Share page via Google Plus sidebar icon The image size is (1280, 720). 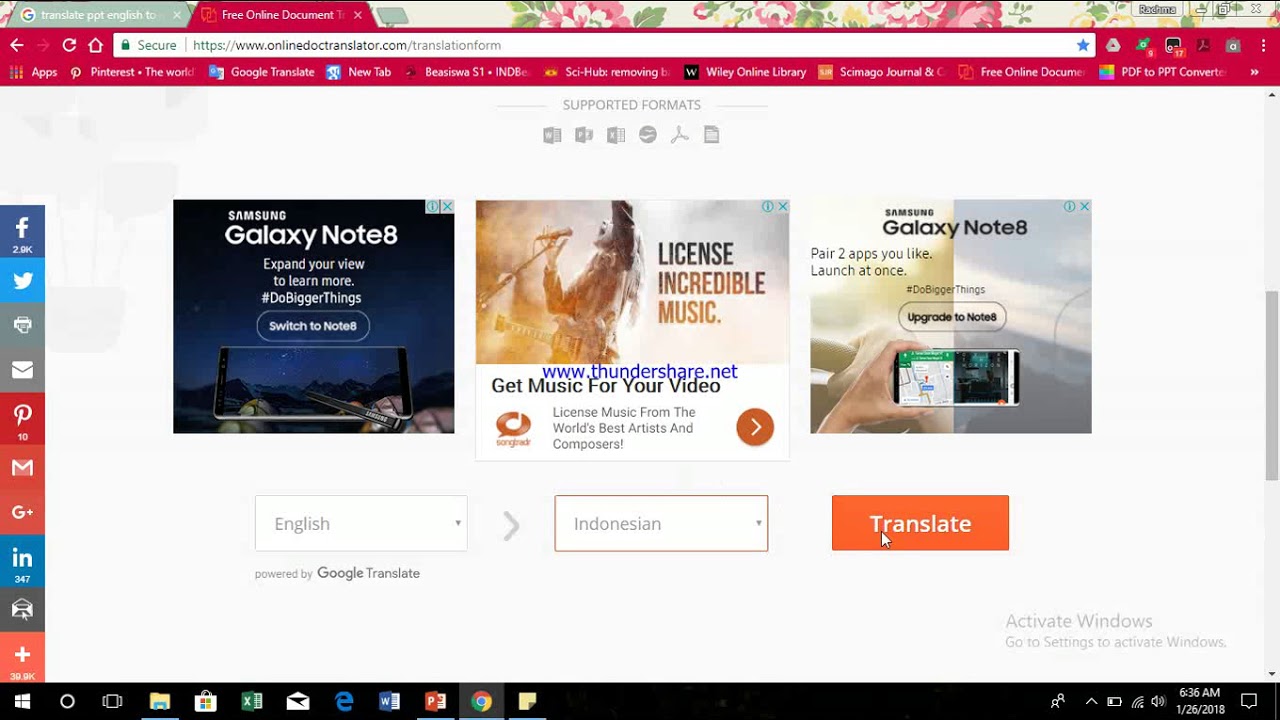[x=22, y=512]
